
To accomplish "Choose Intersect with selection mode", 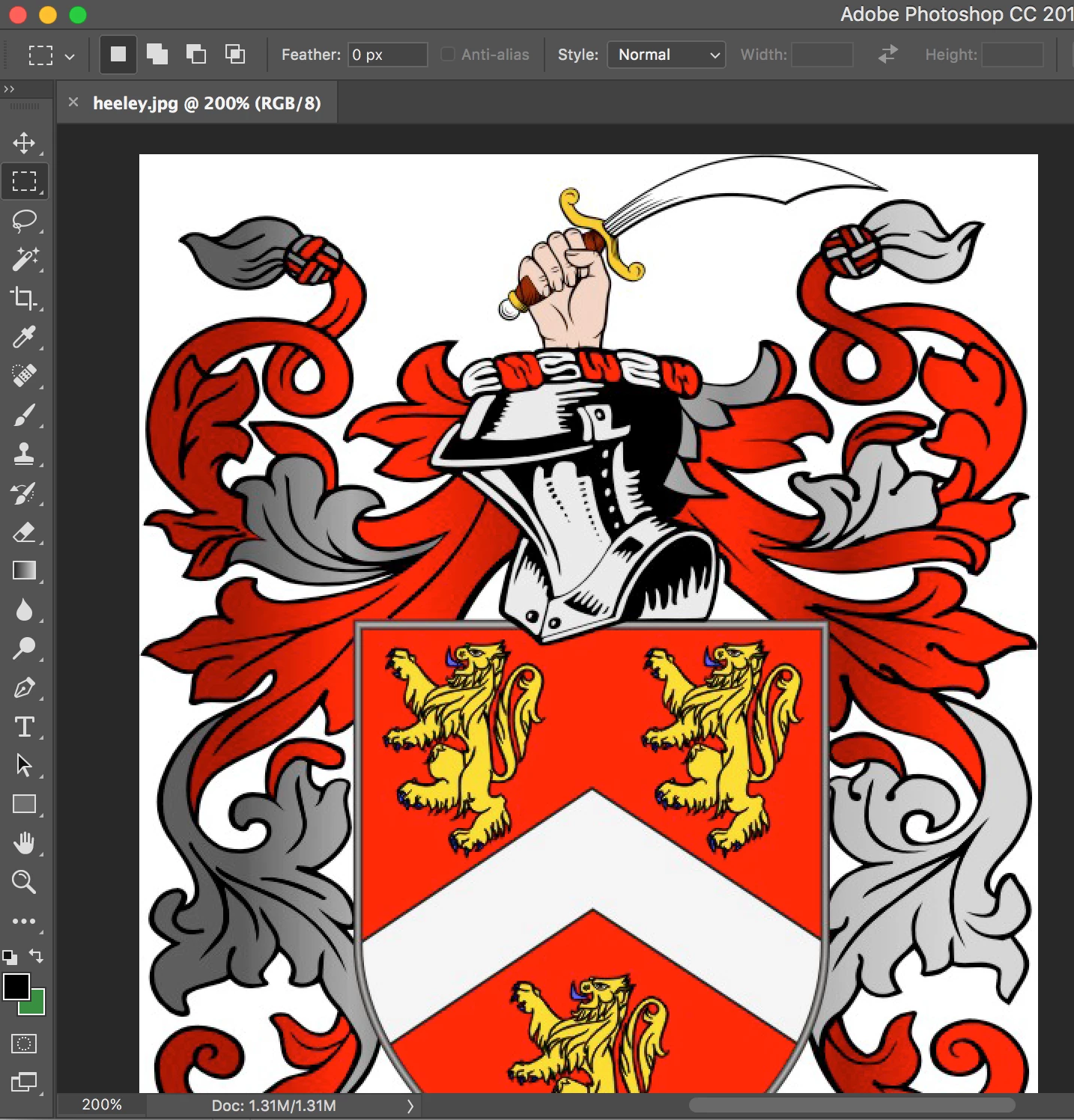I will pyautogui.click(x=235, y=54).
